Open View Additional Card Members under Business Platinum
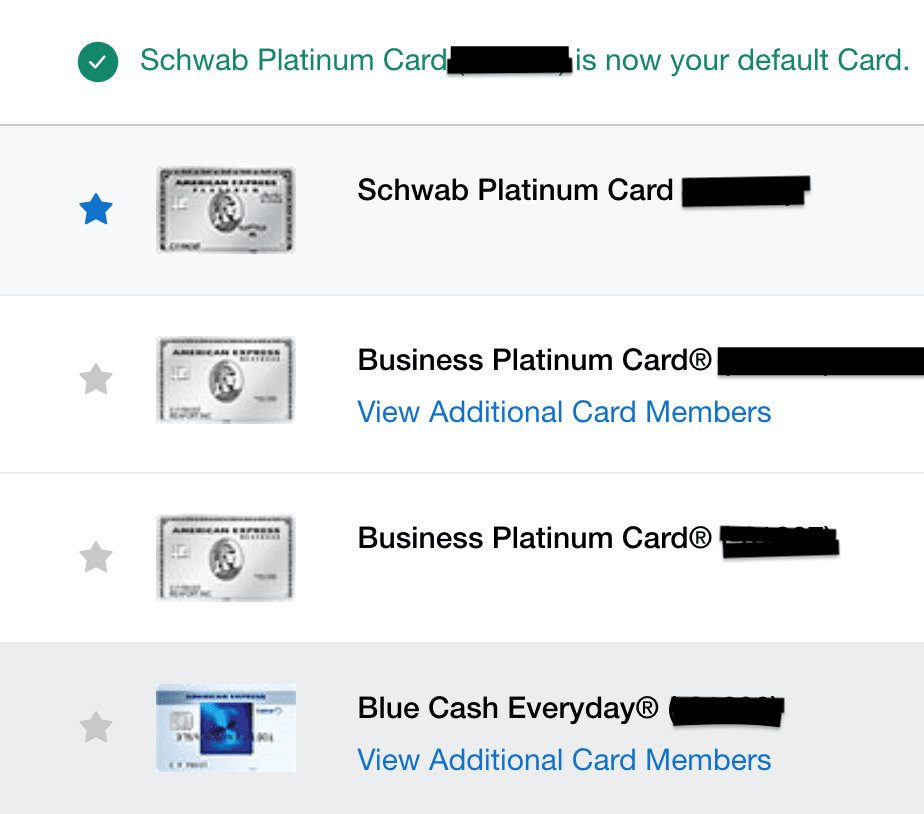The height and width of the screenshot is (814, 924). (564, 412)
